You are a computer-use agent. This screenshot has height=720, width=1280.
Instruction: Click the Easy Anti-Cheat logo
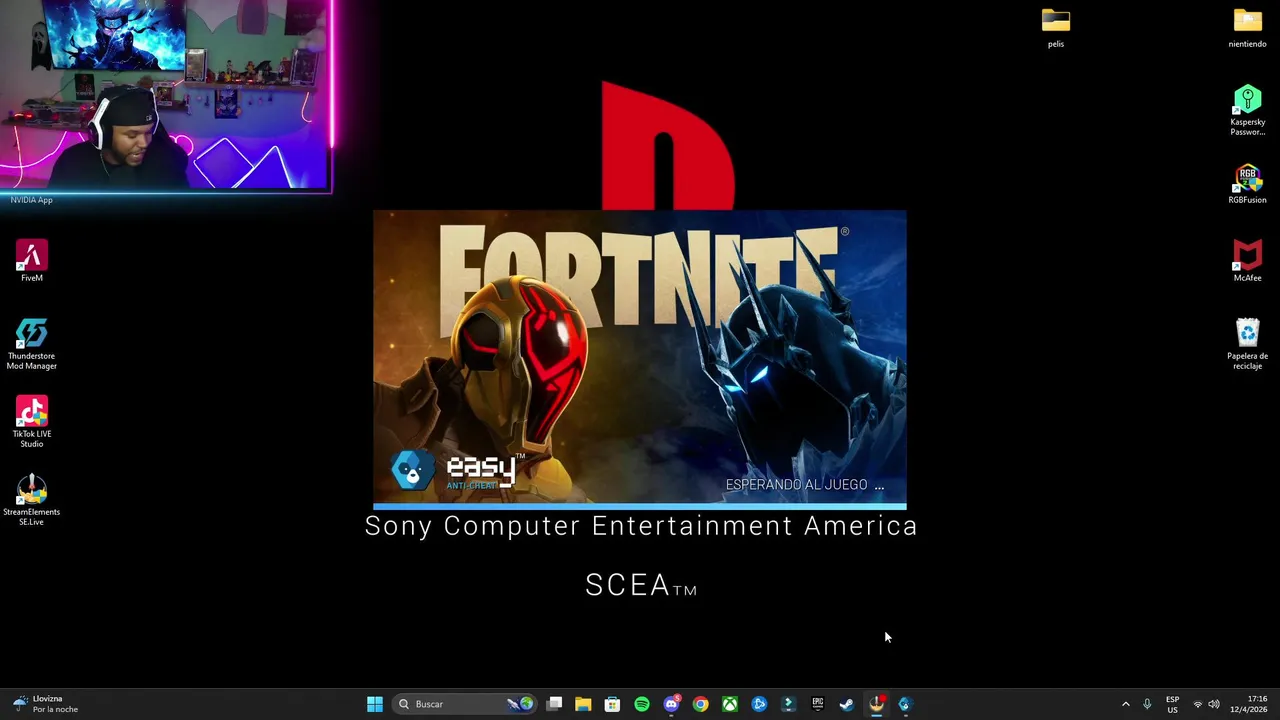point(458,470)
